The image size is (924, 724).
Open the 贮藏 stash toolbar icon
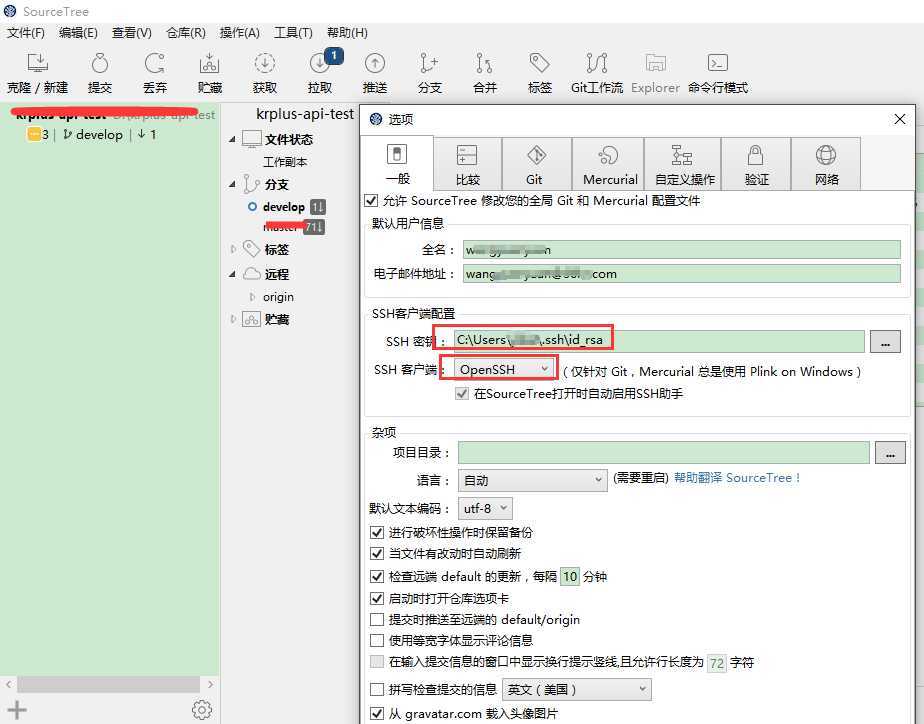[x=209, y=63]
